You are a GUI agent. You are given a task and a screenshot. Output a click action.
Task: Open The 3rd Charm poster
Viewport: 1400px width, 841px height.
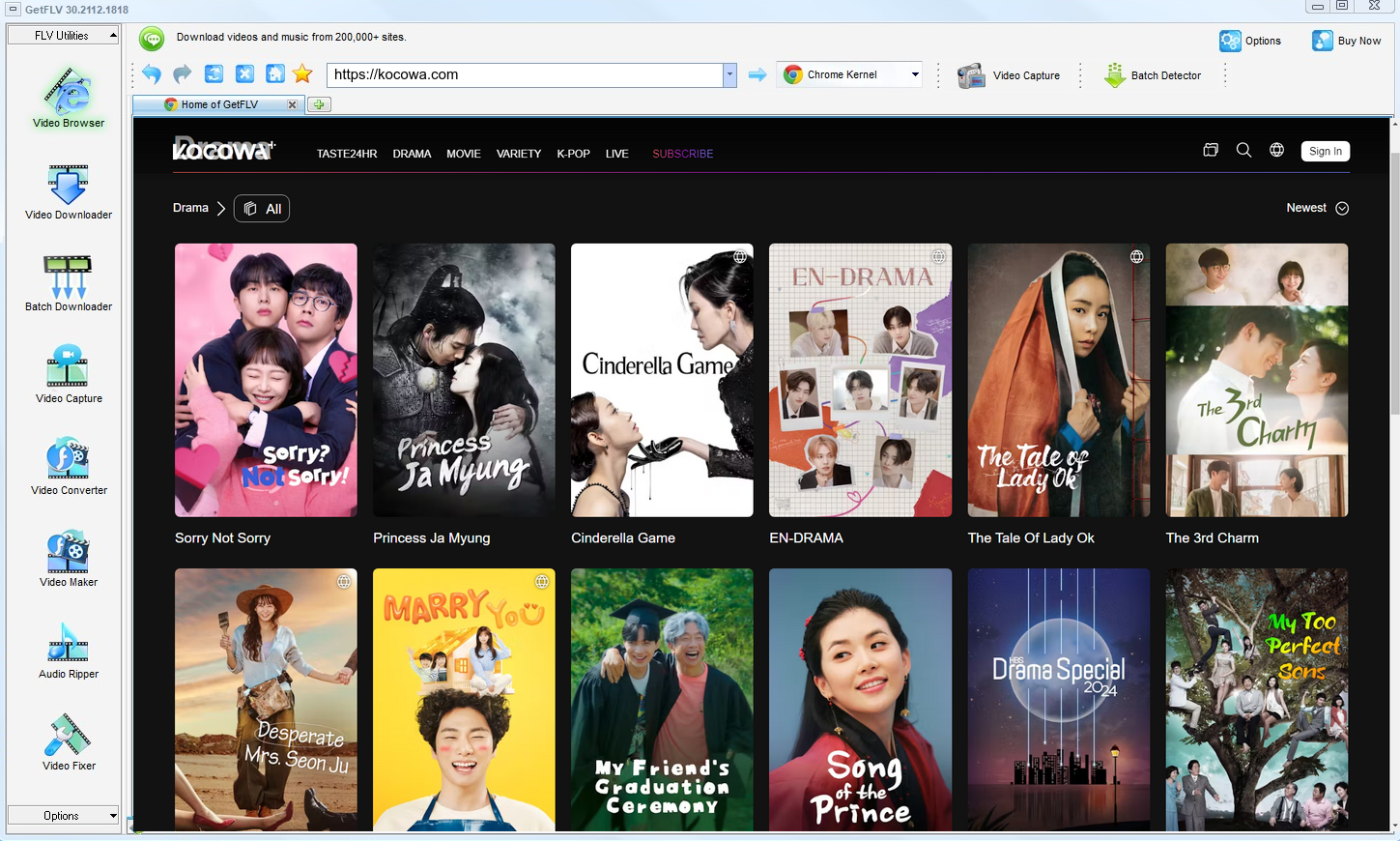[1257, 380]
